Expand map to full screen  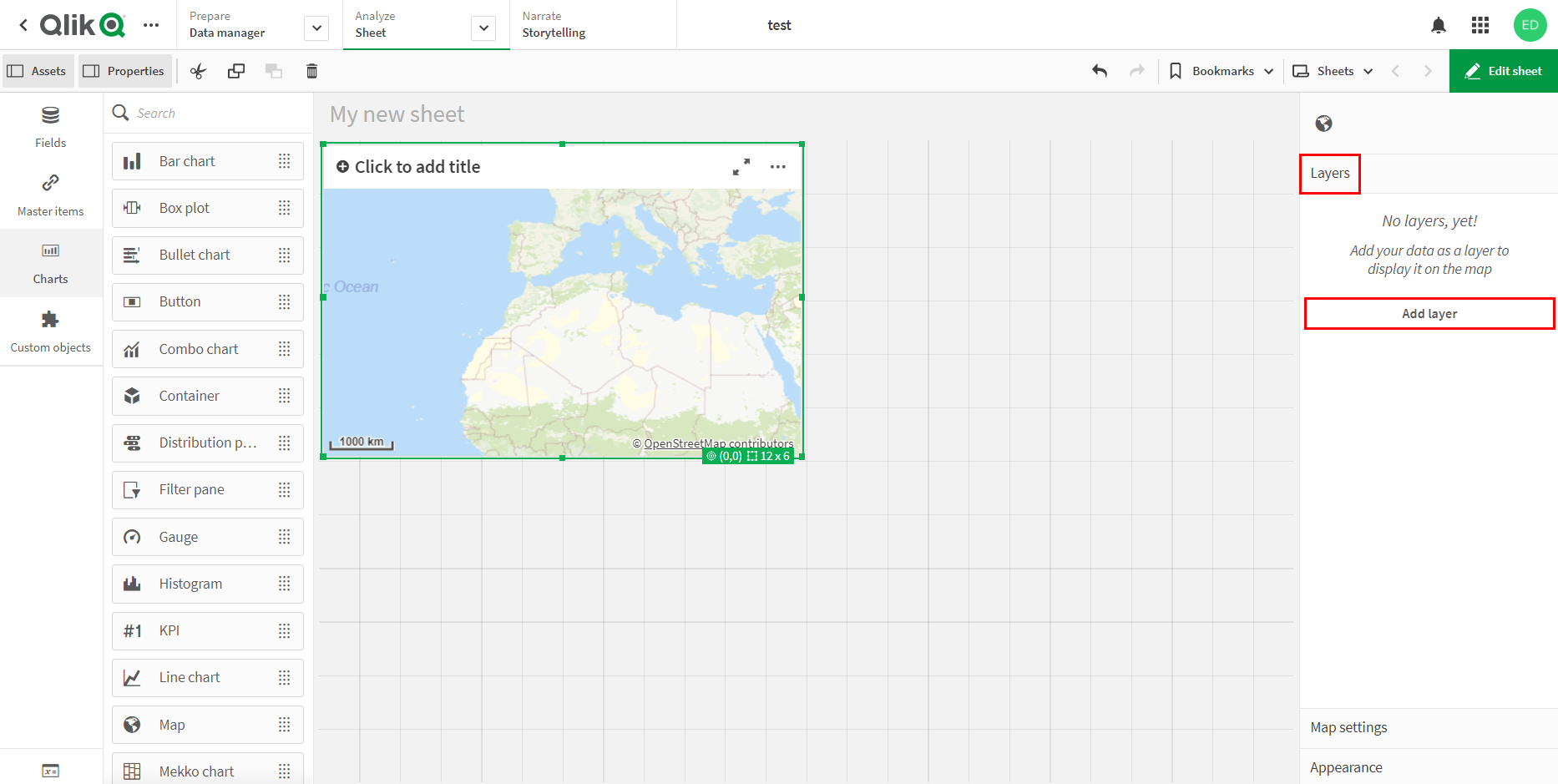(x=741, y=167)
